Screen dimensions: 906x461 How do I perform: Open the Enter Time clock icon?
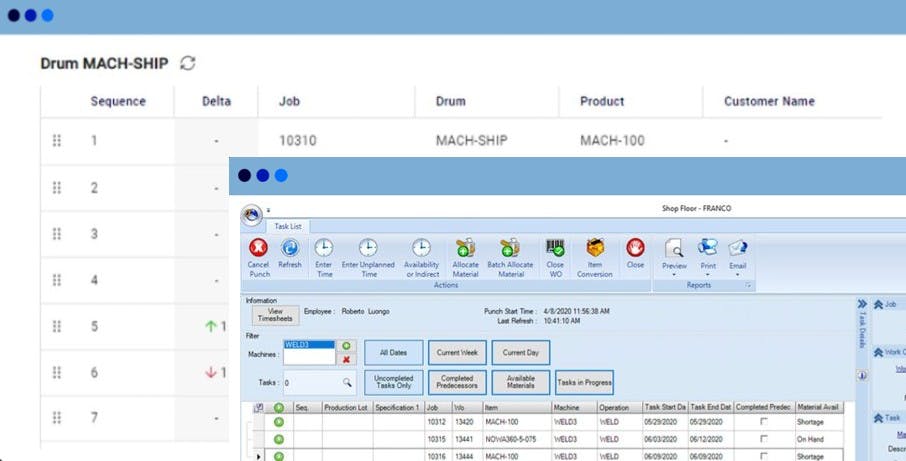coord(324,248)
